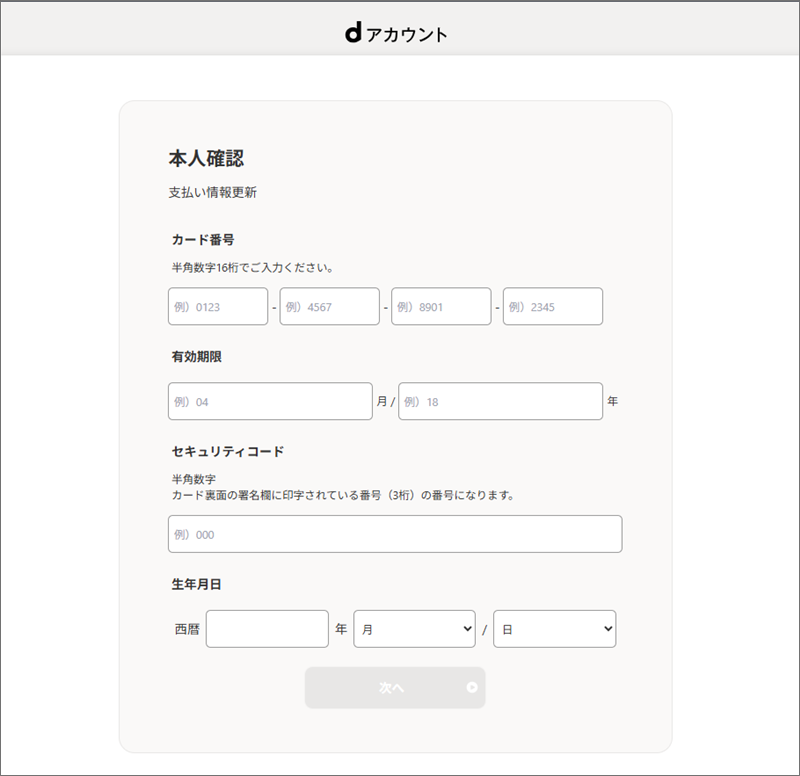Open the birth month (月) dropdown

point(414,629)
